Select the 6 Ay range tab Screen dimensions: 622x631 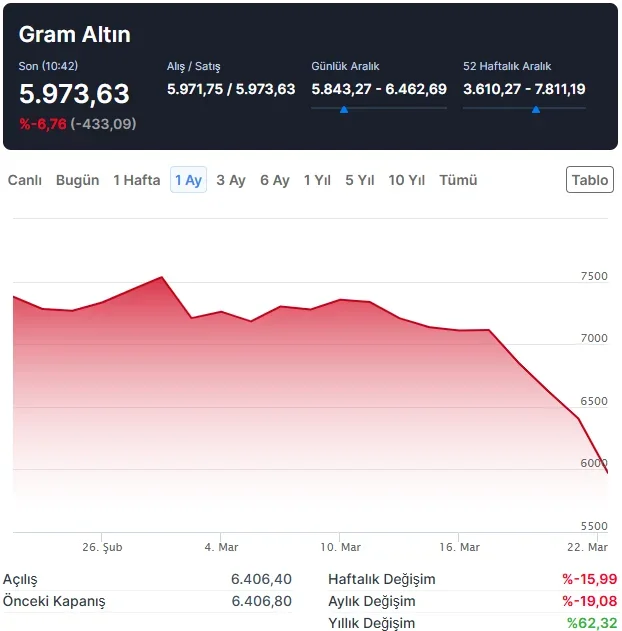[275, 180]
